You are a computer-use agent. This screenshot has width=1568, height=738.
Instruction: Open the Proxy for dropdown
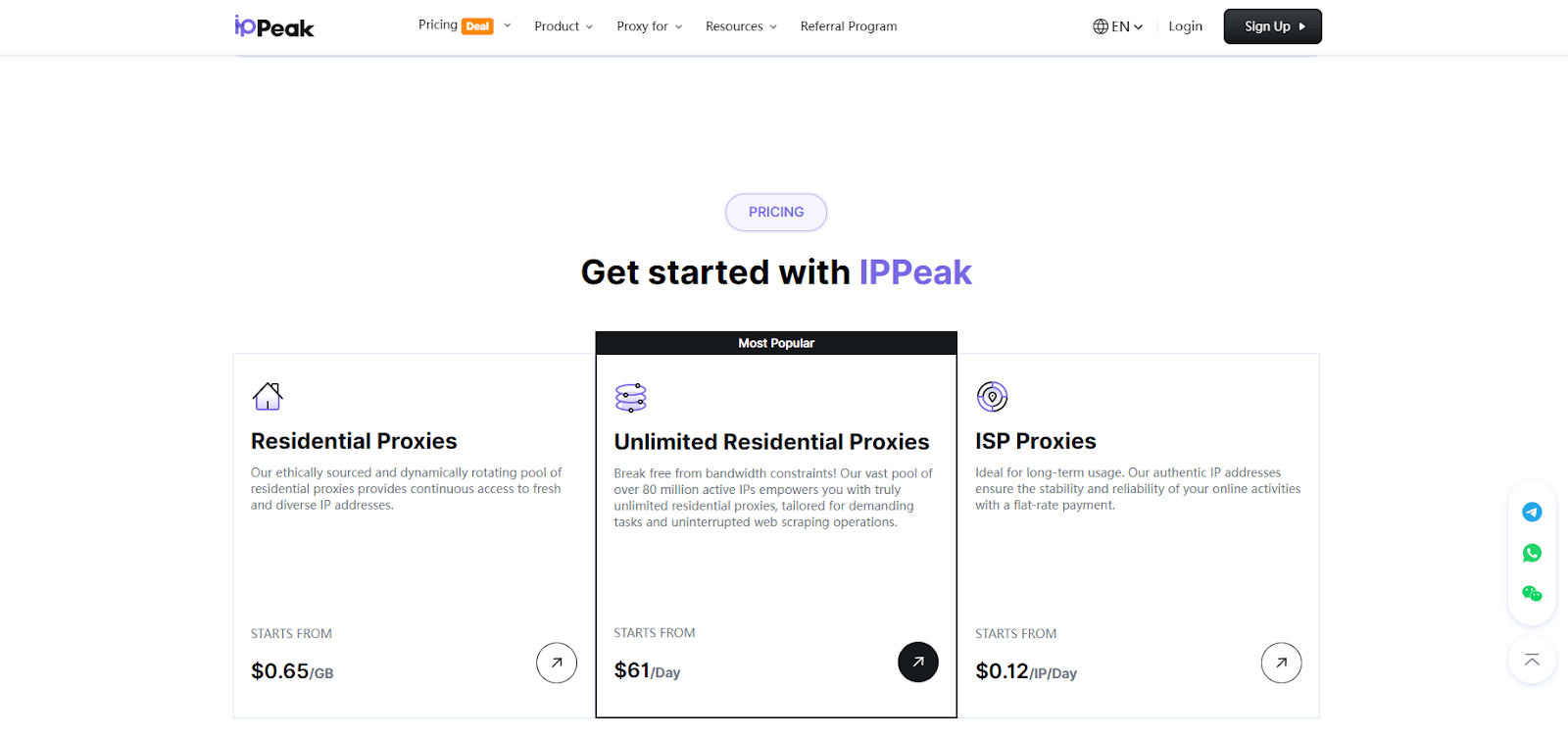coord(649,26)
